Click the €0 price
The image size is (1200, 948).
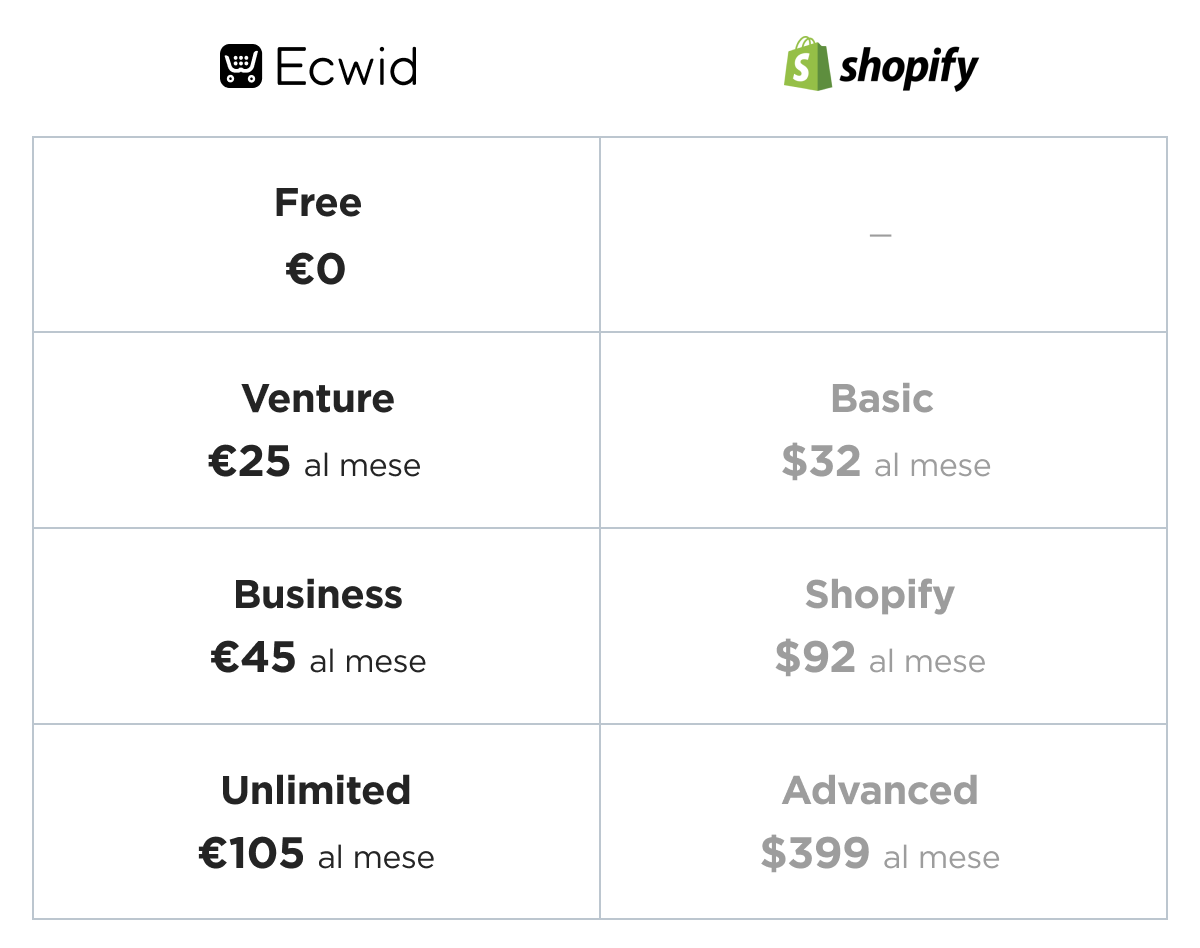pos(316,269)
